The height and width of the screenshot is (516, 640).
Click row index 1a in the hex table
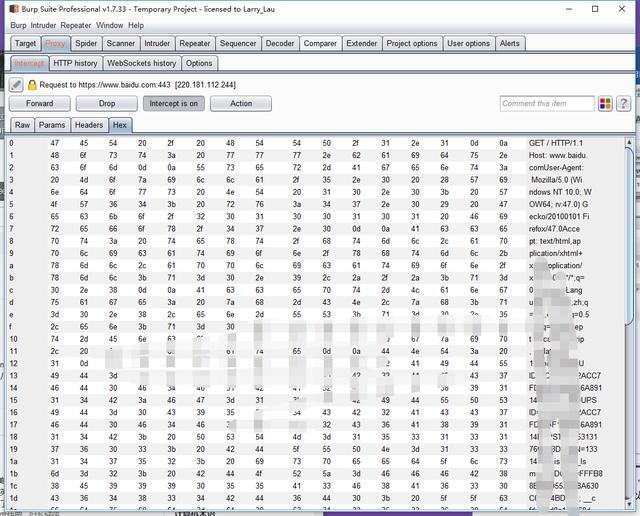(x=13, y=461)
